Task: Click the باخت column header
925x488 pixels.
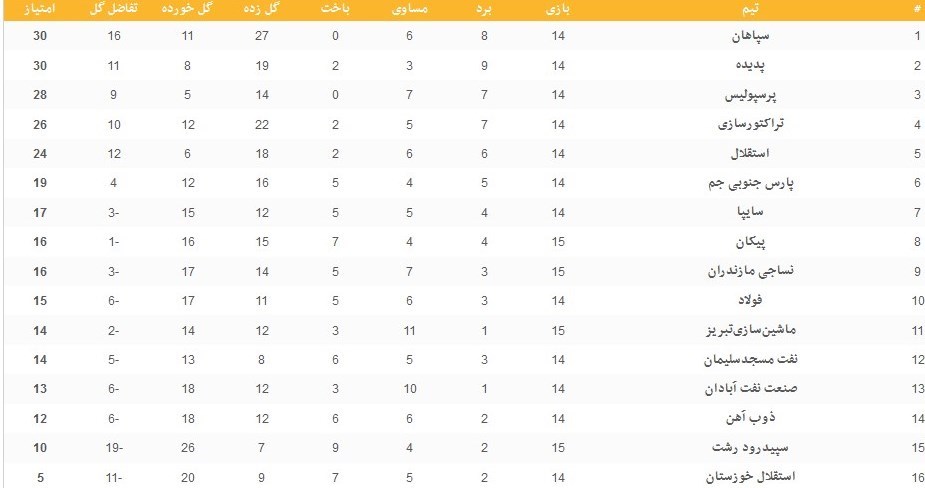Action: coord(335,9)
